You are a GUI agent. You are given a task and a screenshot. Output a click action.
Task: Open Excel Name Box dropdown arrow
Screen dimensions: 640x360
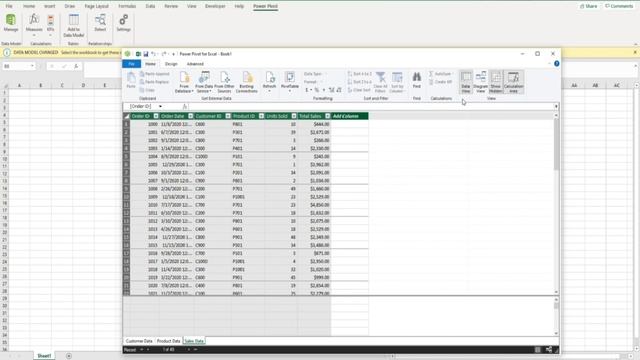pyautogui.click(x=32, y=66)
